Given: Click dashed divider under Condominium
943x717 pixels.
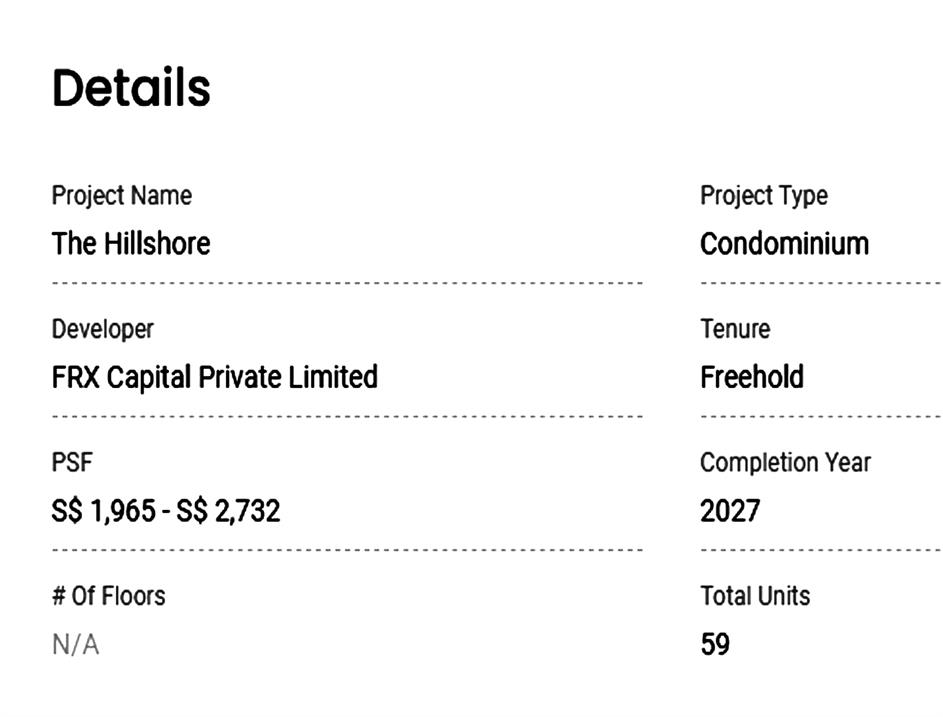Looking at the screenshot, I should (820, 283).
